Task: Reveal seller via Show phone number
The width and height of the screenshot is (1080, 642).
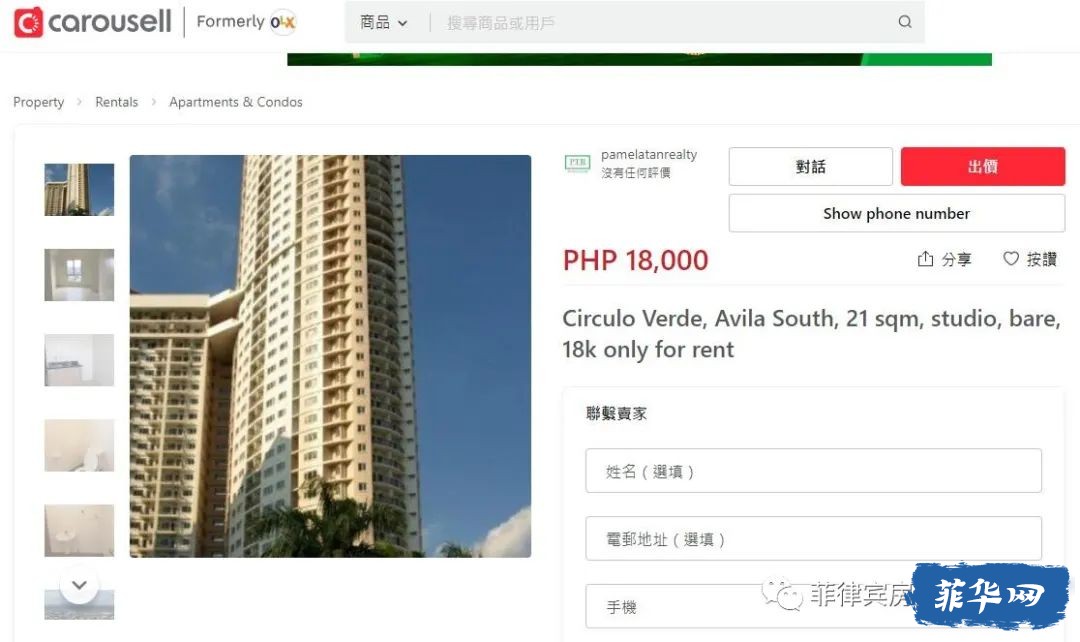Action: tap(897, 214)
